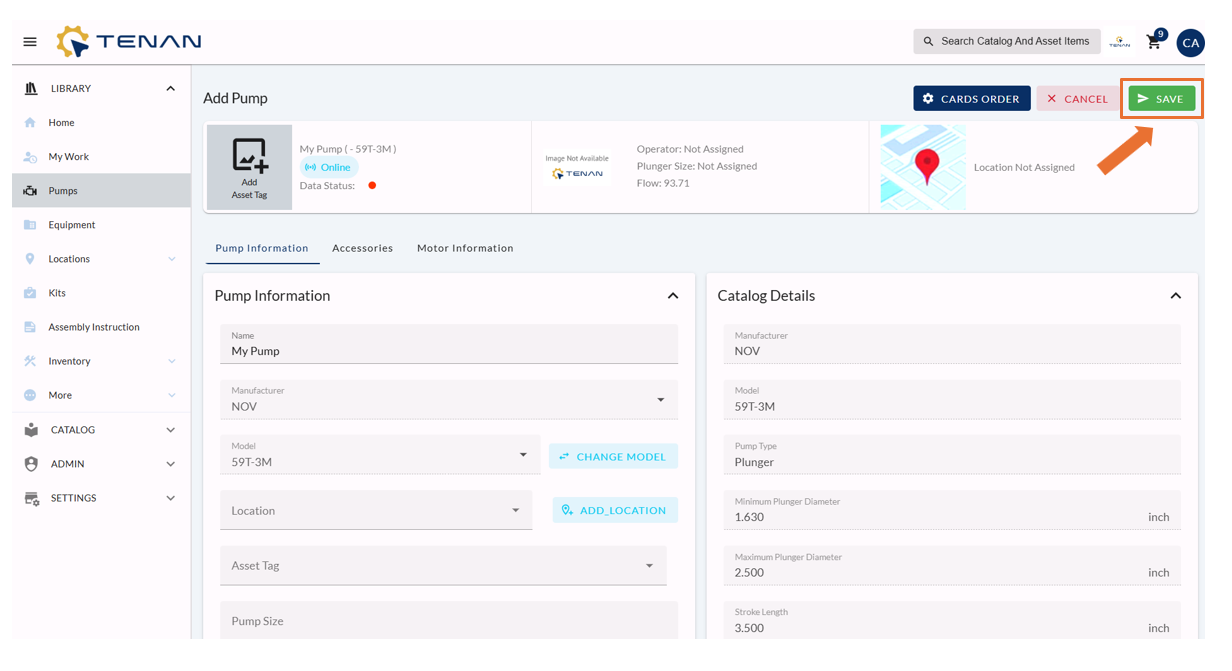Go to Home in sidebar
This screenshot has width=1232, height=671.
point(61,123)
